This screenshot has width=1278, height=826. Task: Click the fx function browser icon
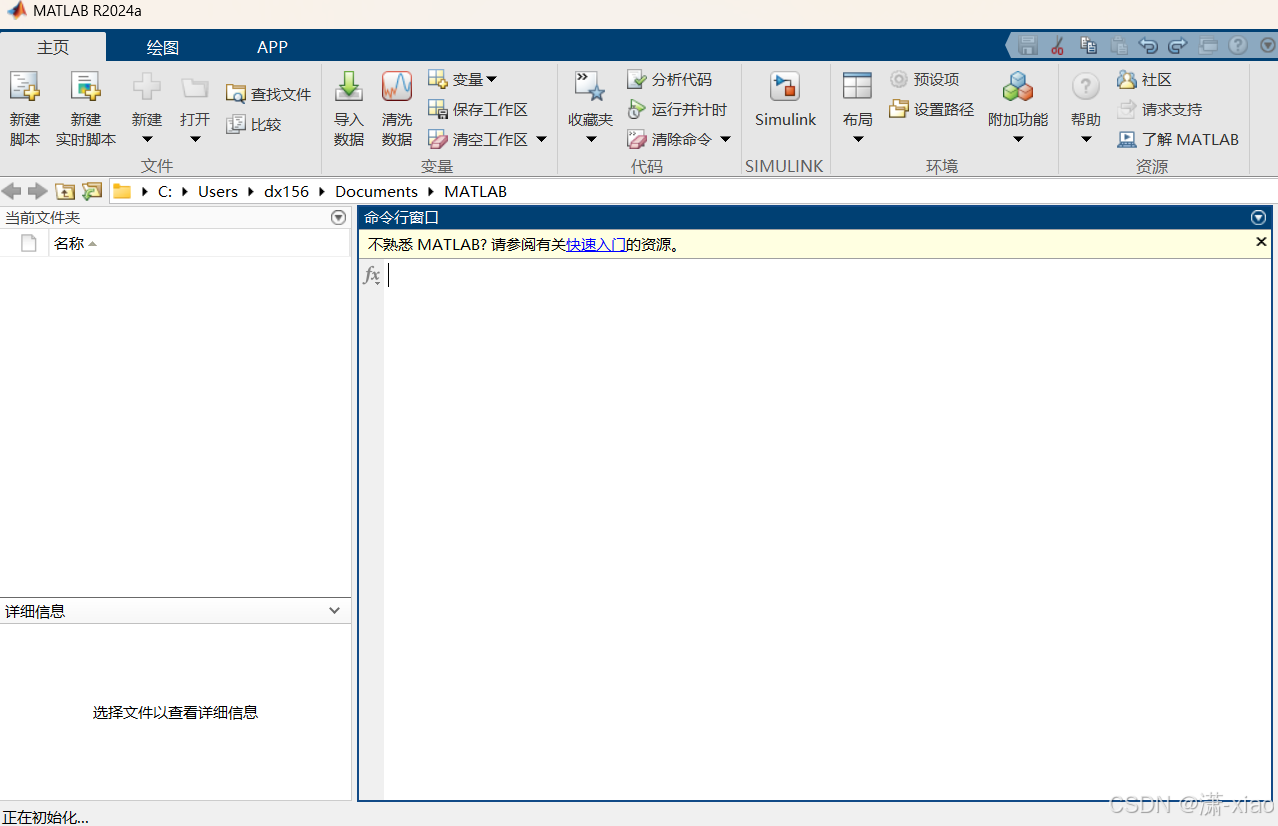point(372,275)
